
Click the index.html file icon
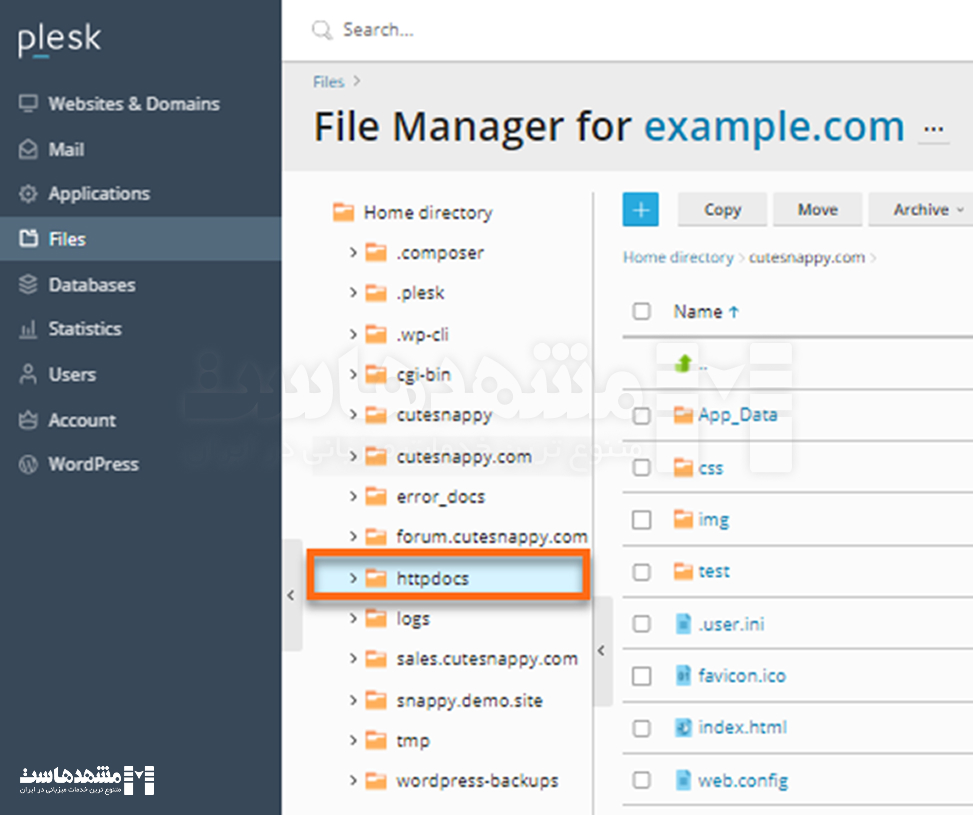coord(684,728)
